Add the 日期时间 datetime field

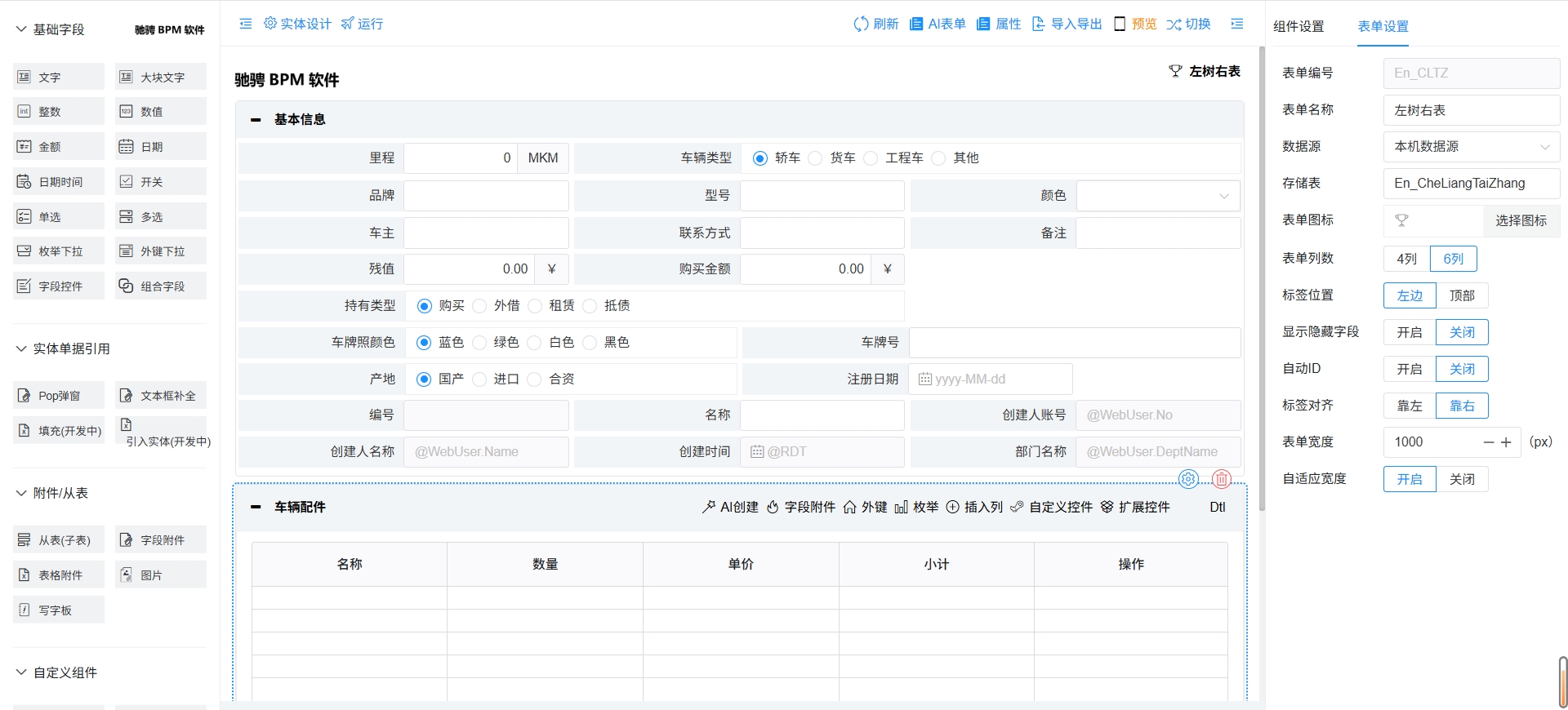(59, 181)
